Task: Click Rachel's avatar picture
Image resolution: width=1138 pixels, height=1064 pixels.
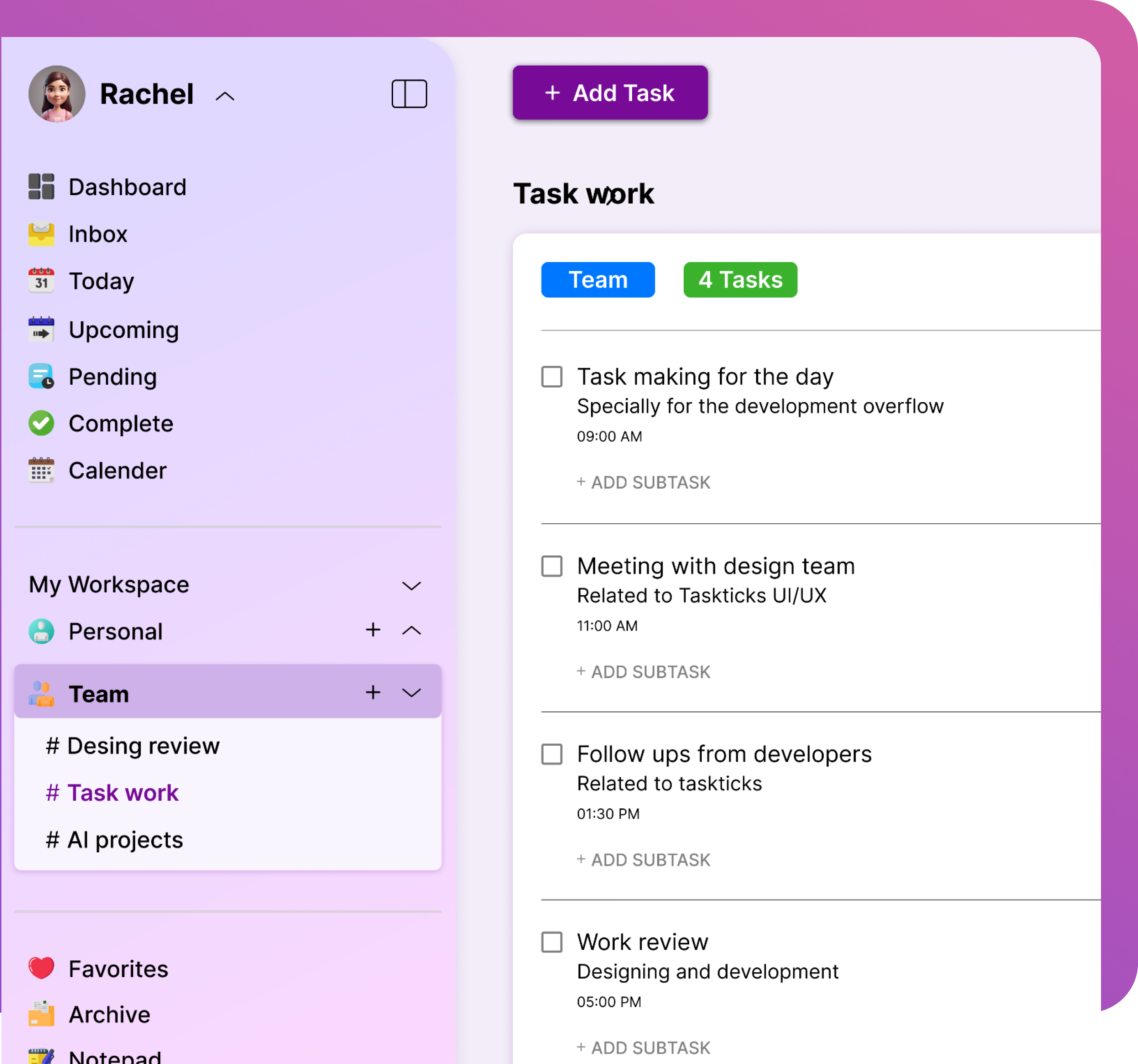Action: click(x=57, y=93)
